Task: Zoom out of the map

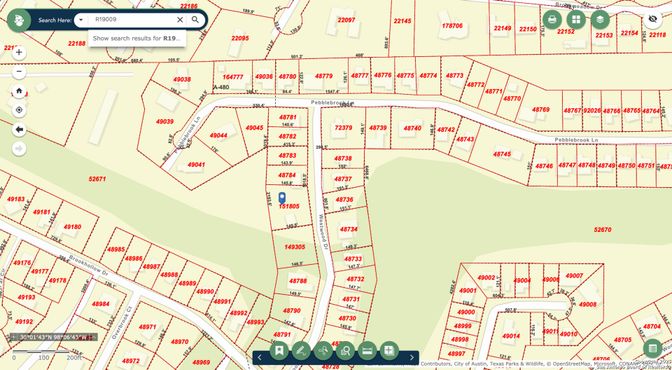Action: coord(19,72)
